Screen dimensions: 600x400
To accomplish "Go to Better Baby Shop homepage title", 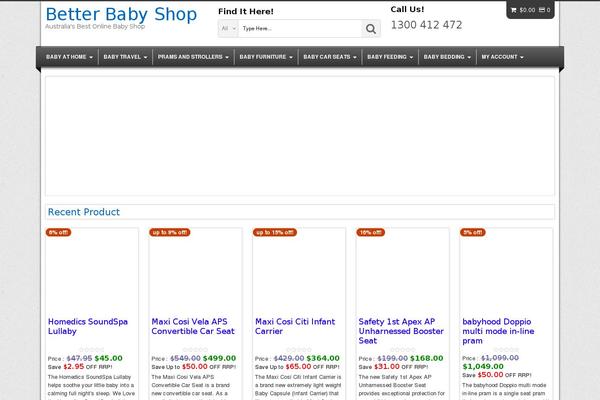I will click(121, 15).
